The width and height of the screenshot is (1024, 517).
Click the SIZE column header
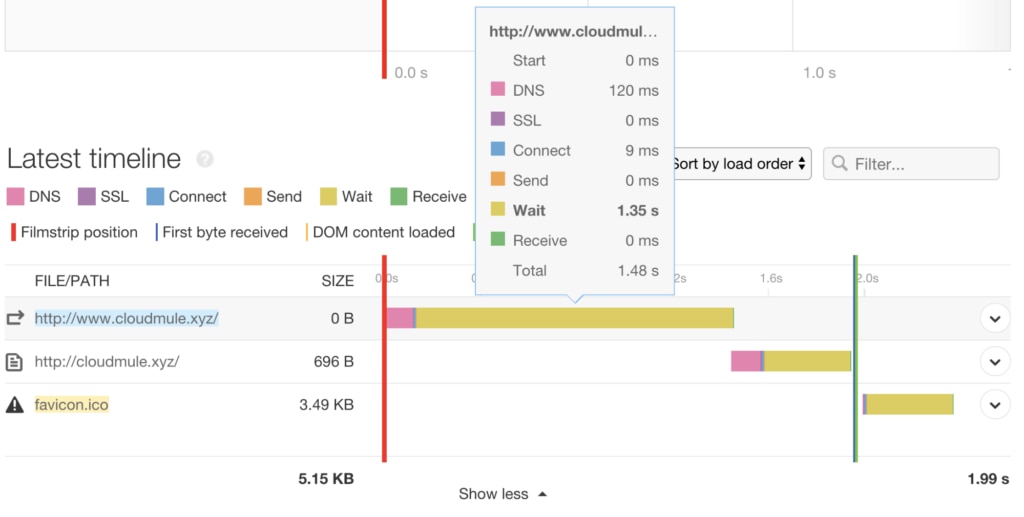(337, 281)
